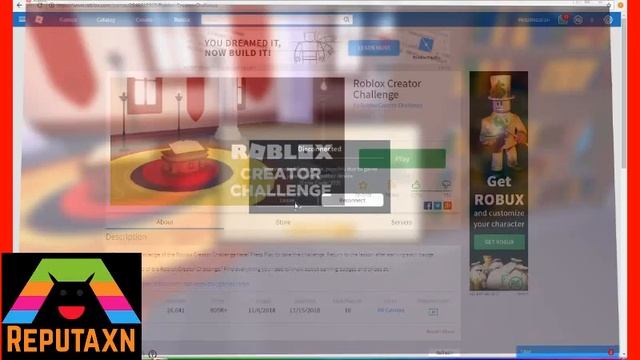Screen dimensions: 640x360
Task: Click the browser back arrow
Action: (x=20, y=5)
